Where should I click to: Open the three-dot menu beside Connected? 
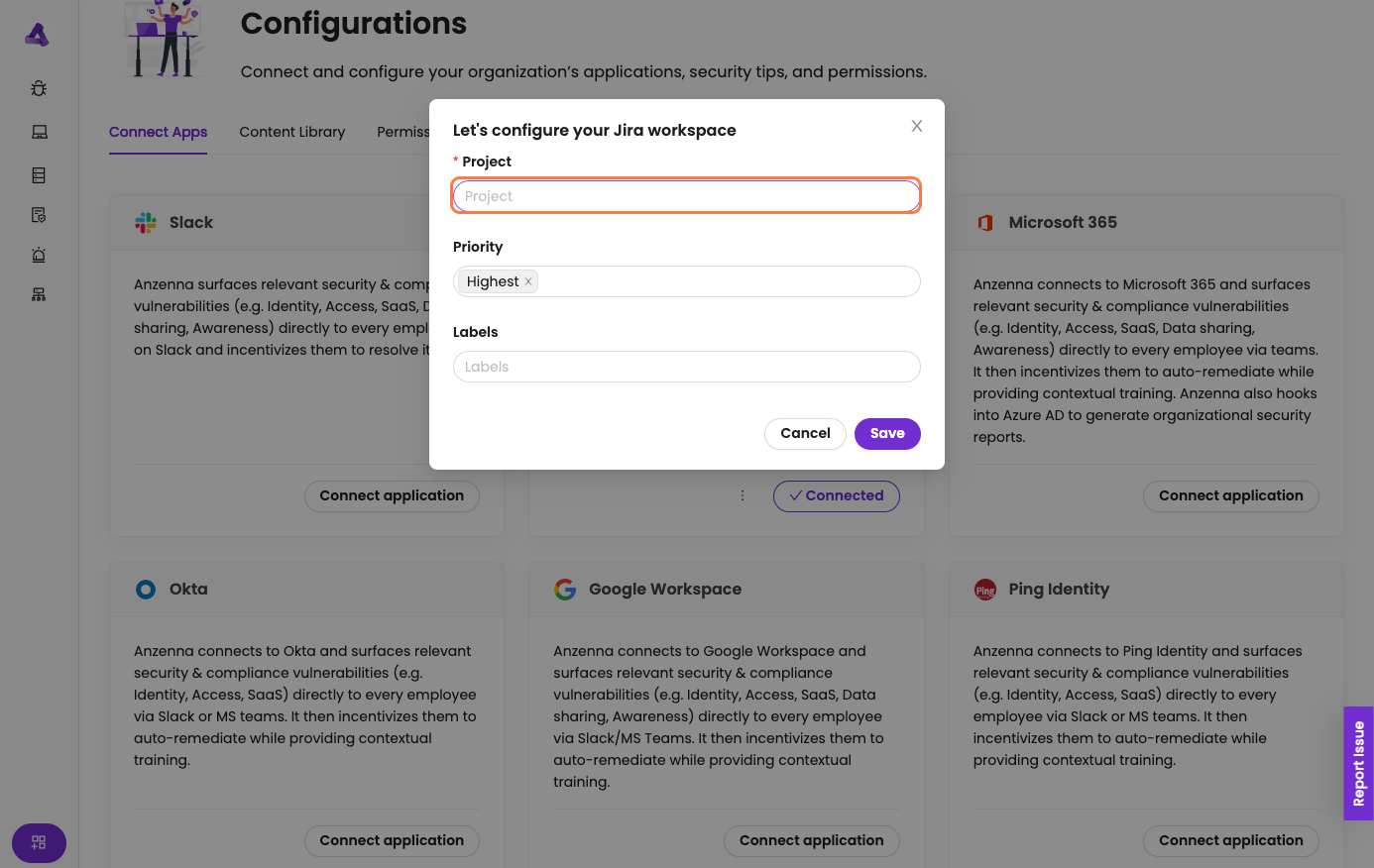pyautogui.click(x=743, y=495)
